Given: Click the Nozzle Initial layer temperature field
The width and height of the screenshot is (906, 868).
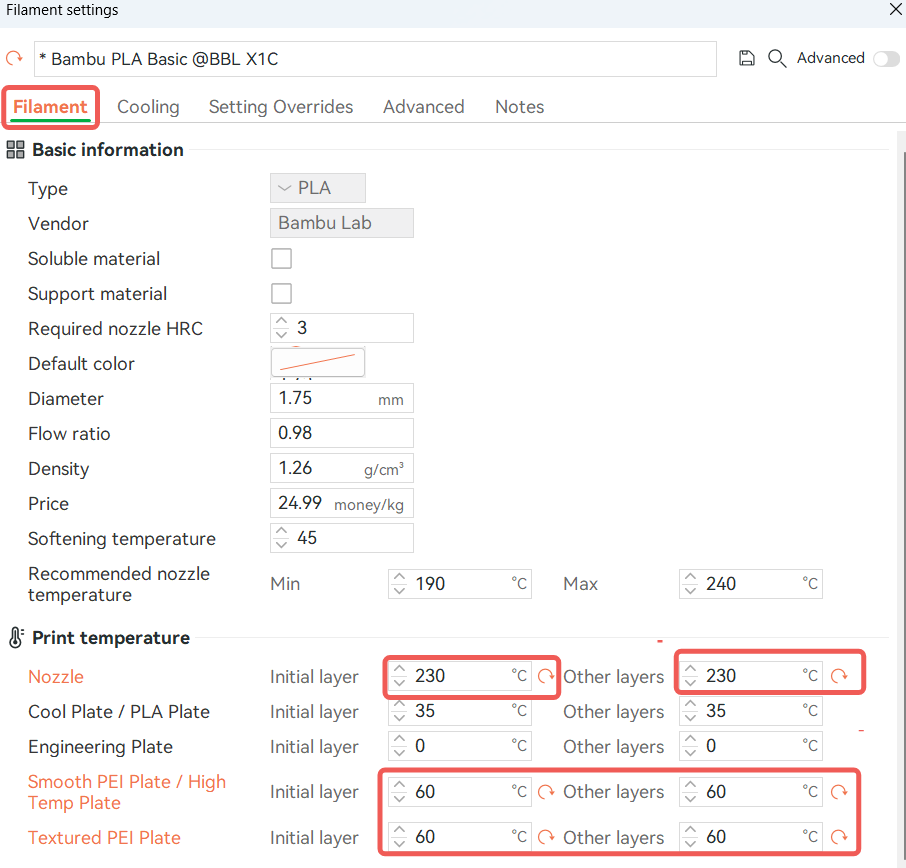Looking at the screenshot, I should [460, 676].
